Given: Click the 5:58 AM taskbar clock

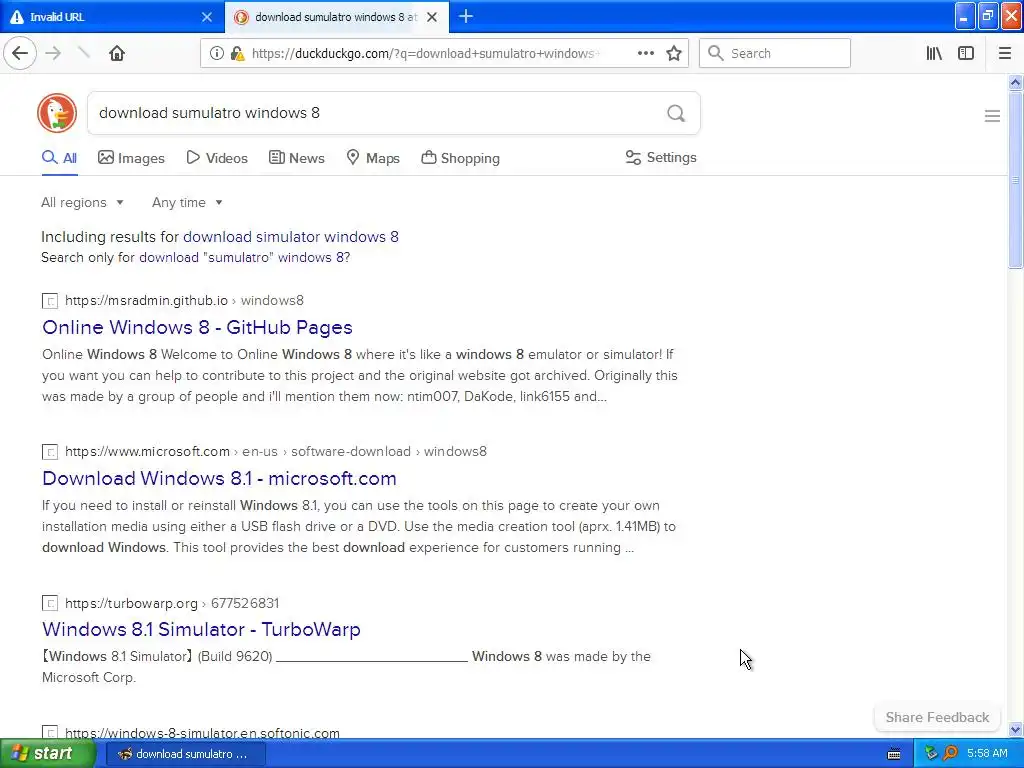Looking at the screenshot, I should [987, 754].
